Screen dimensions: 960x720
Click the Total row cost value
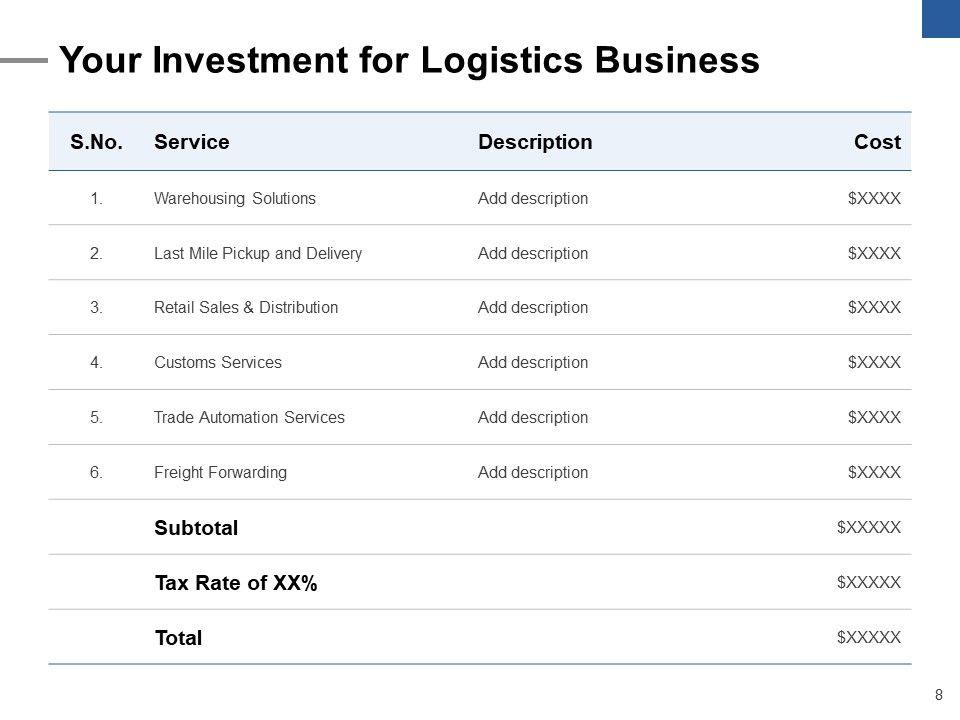[869, 637]
